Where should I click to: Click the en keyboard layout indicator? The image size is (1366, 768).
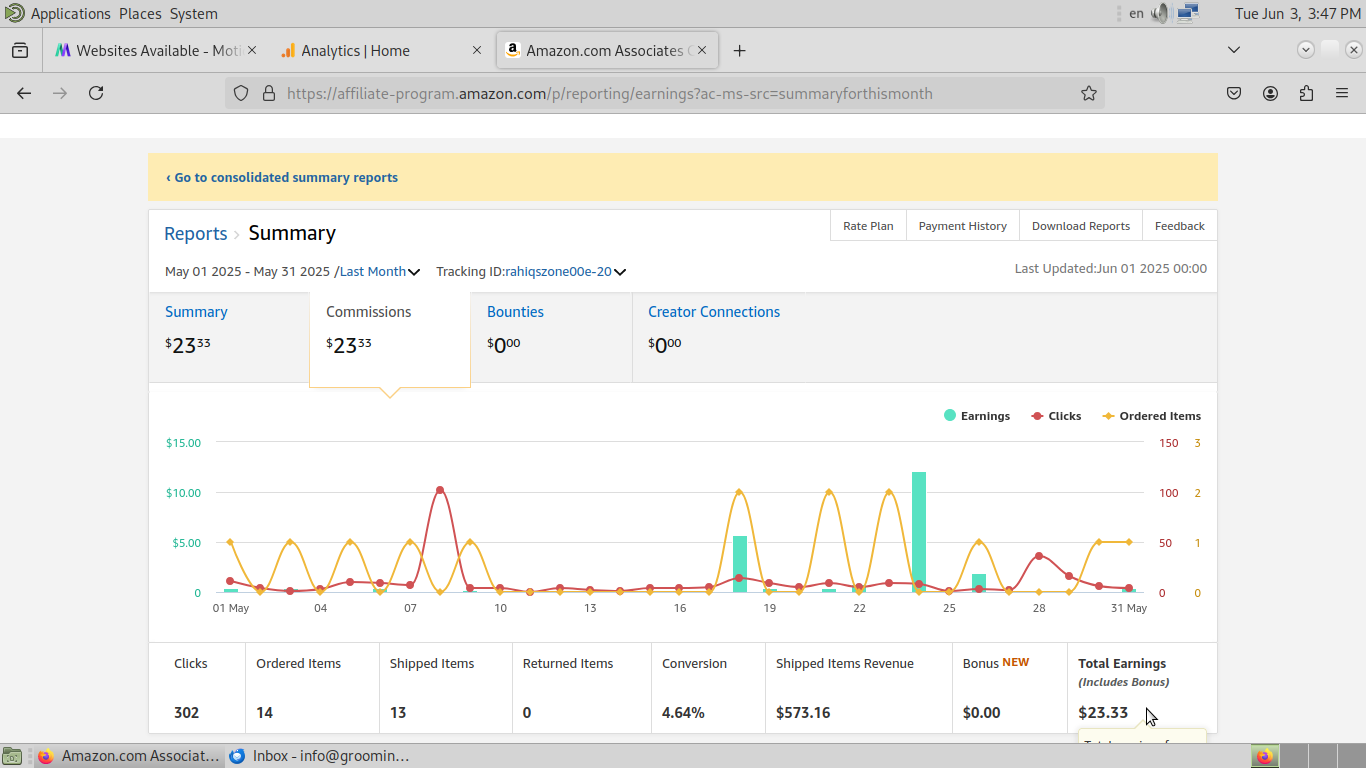(1136, 13)
